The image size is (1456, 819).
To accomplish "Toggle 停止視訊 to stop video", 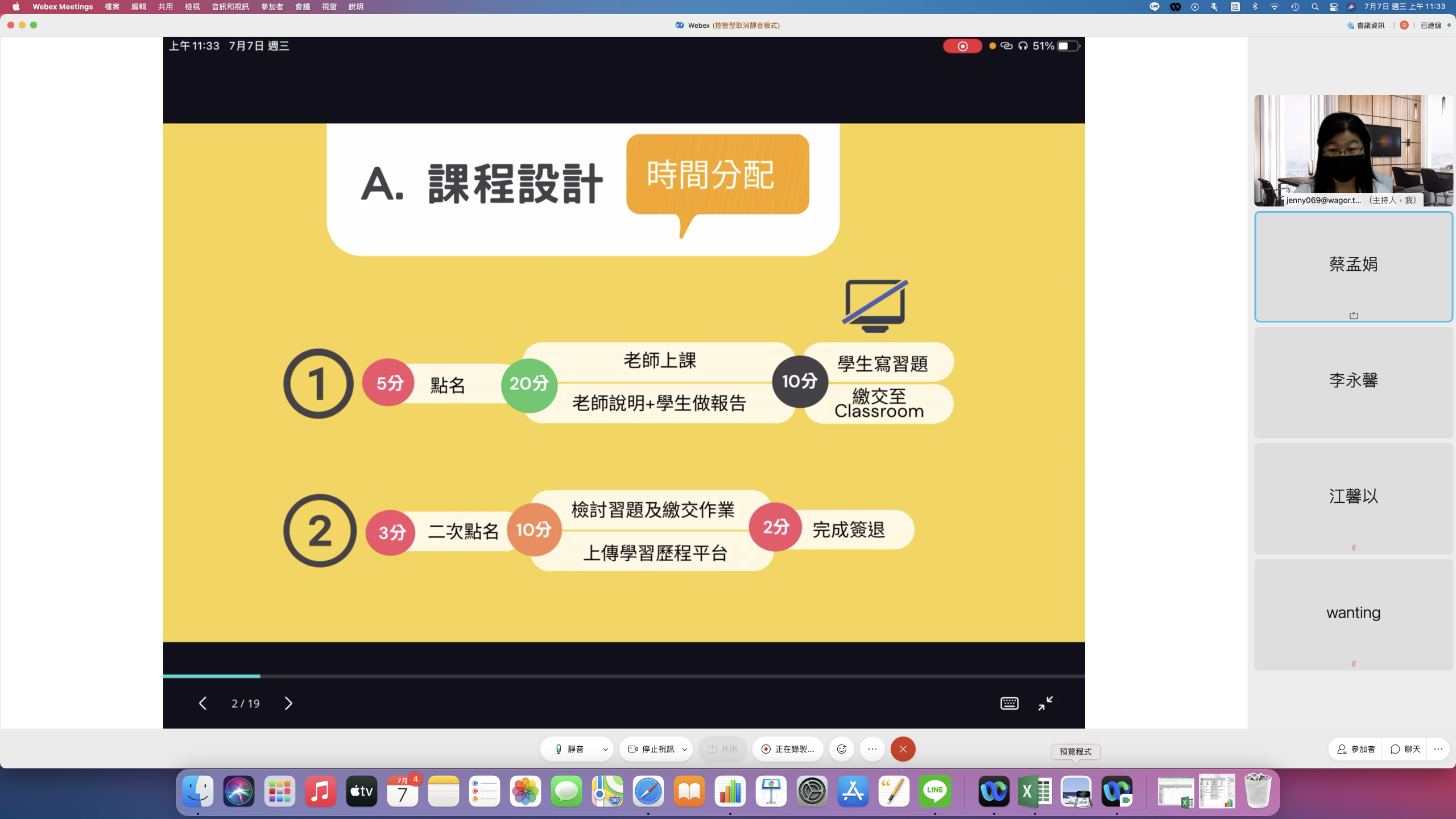I will 651,749.
